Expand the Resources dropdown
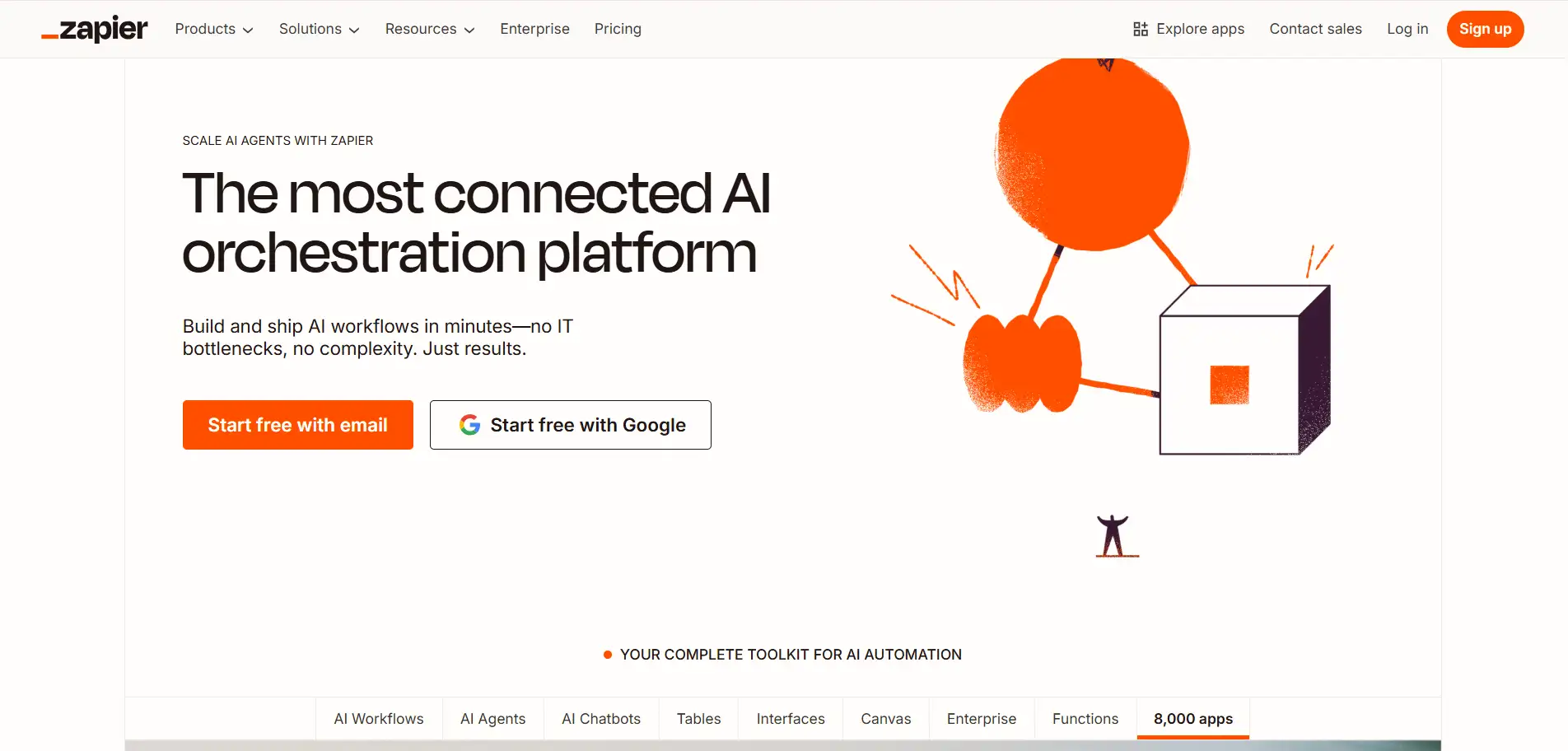 coord(429,29)
